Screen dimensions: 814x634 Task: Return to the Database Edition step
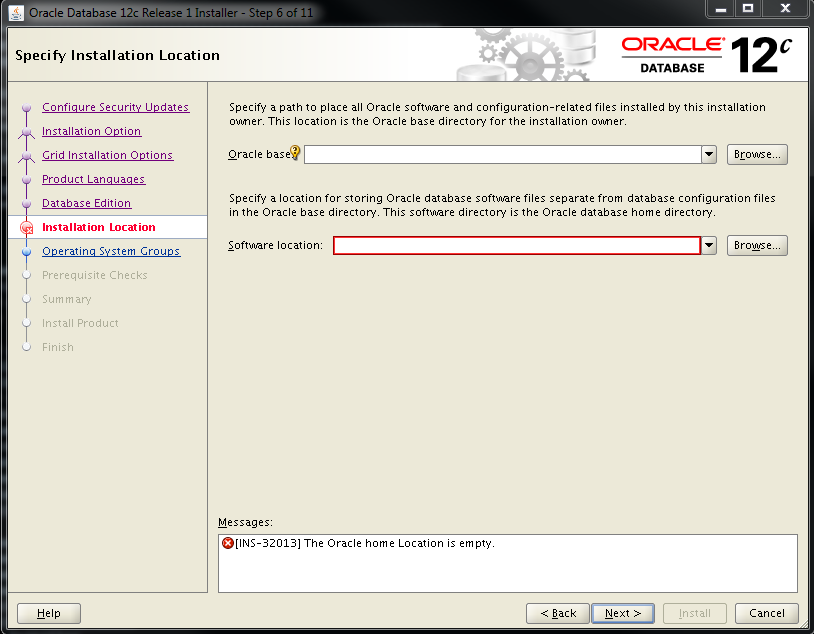[x=86, y=203]
